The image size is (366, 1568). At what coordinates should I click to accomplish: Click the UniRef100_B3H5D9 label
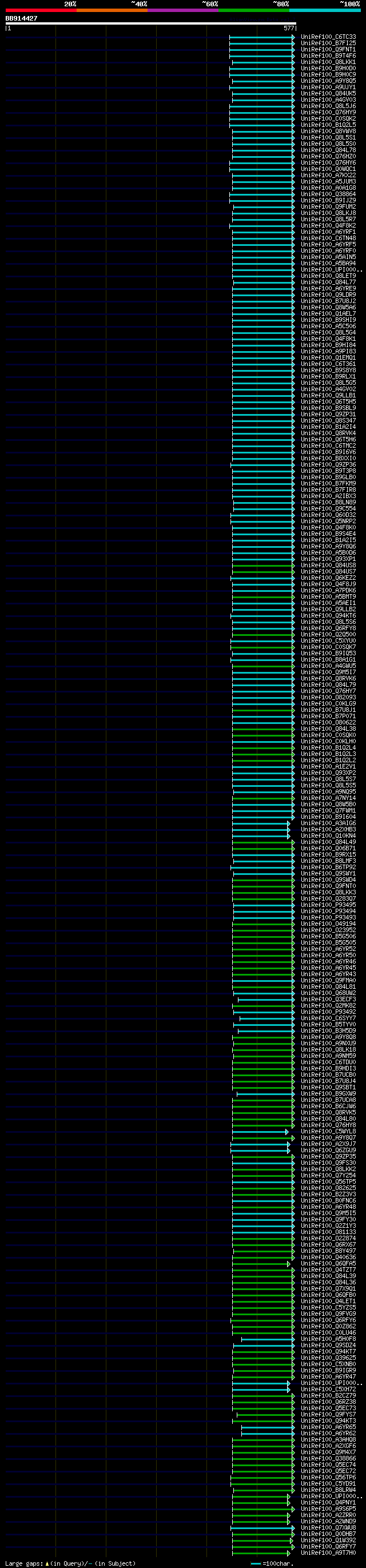coord(328,1031)
